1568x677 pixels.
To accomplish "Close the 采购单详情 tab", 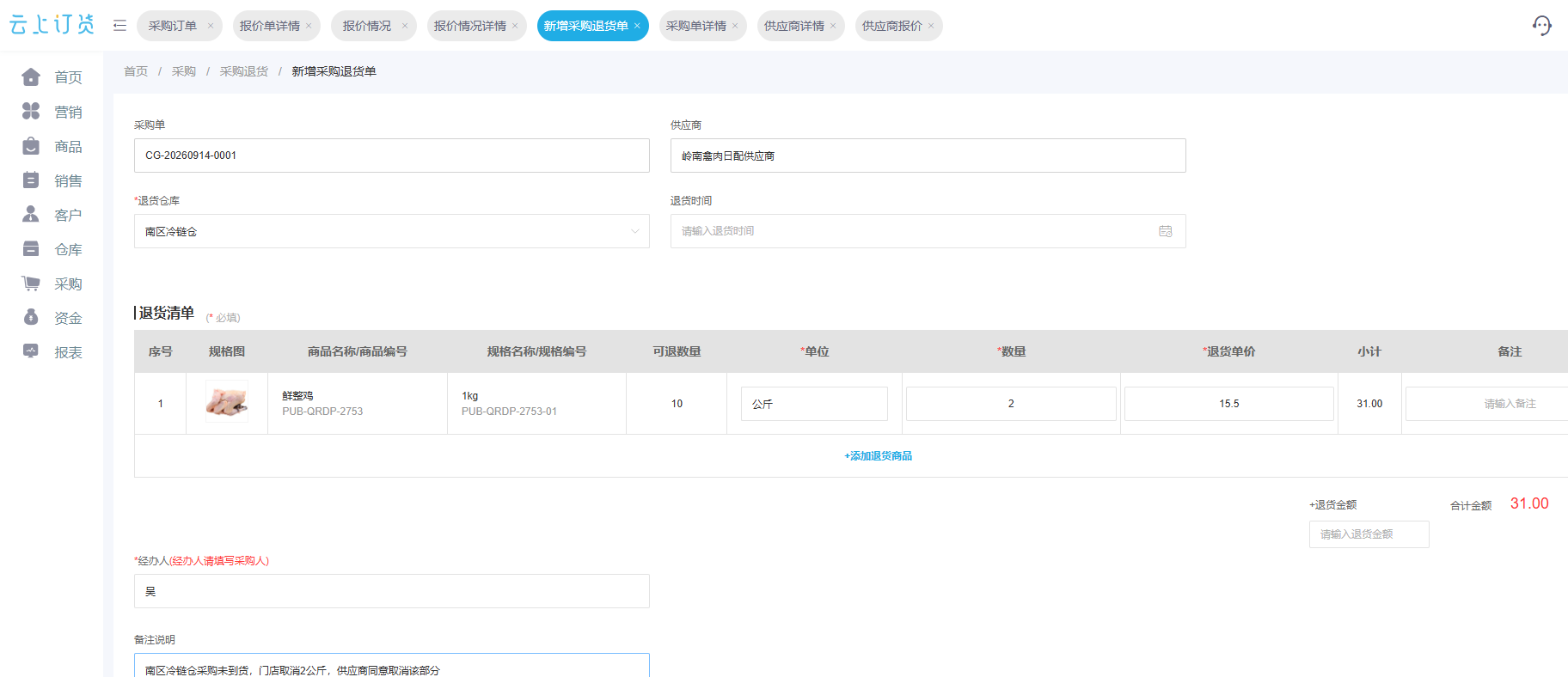I will pyautogui.click(x=735, y=26).
